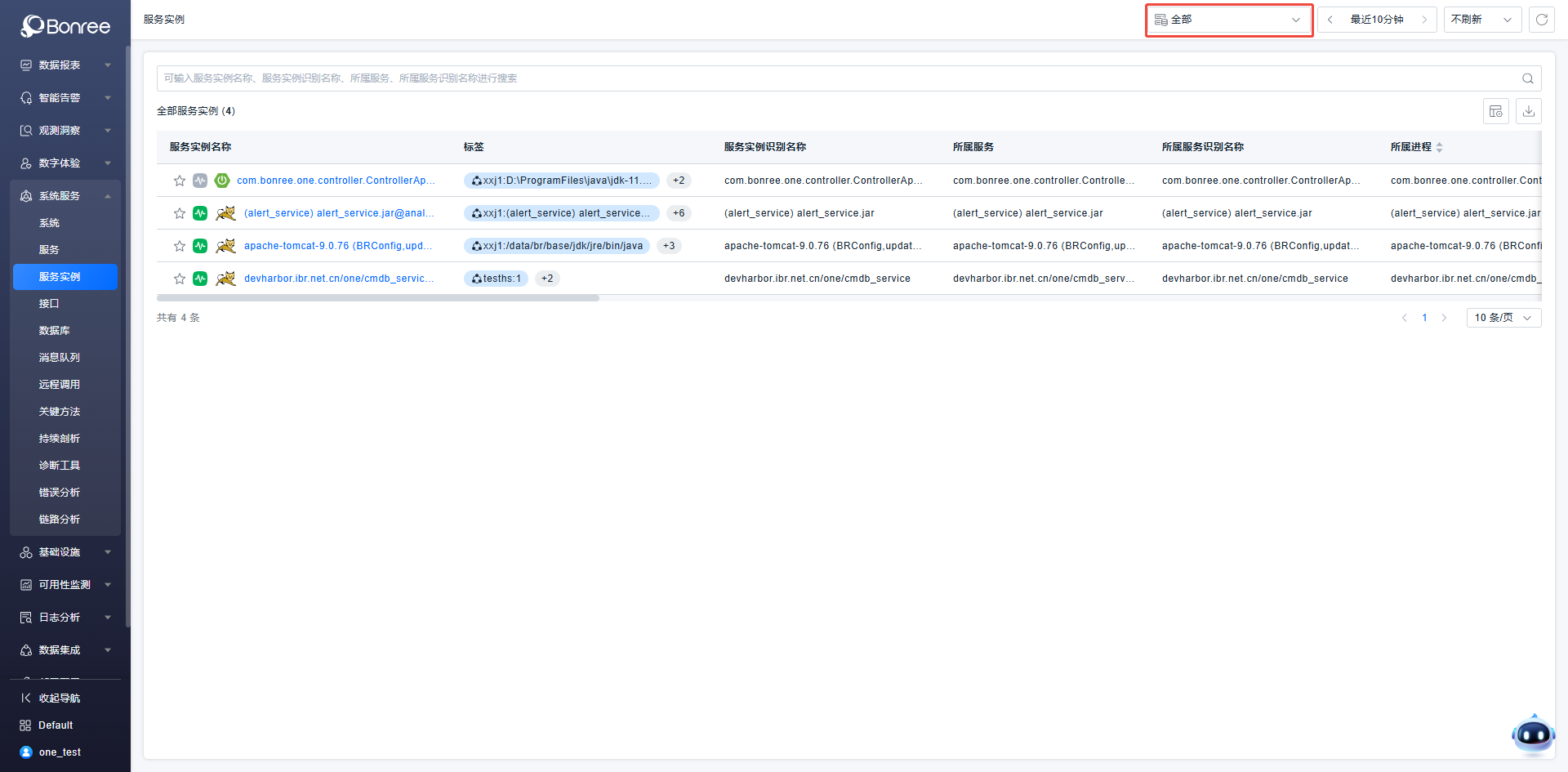1568x772 pixels.
Task: Click previous time range arrow
Action: pos(1330,20)
